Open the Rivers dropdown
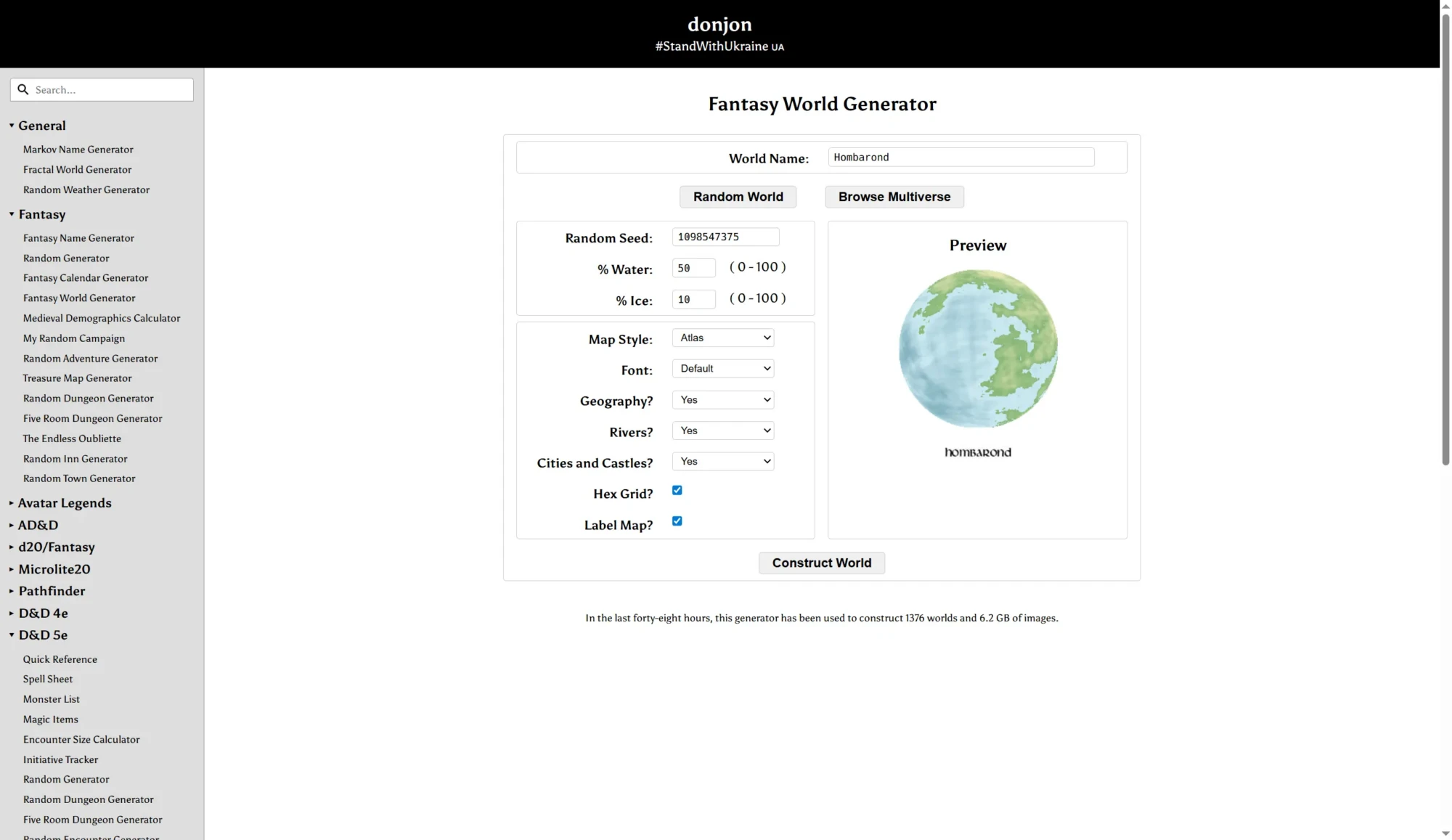 [723, 431]
